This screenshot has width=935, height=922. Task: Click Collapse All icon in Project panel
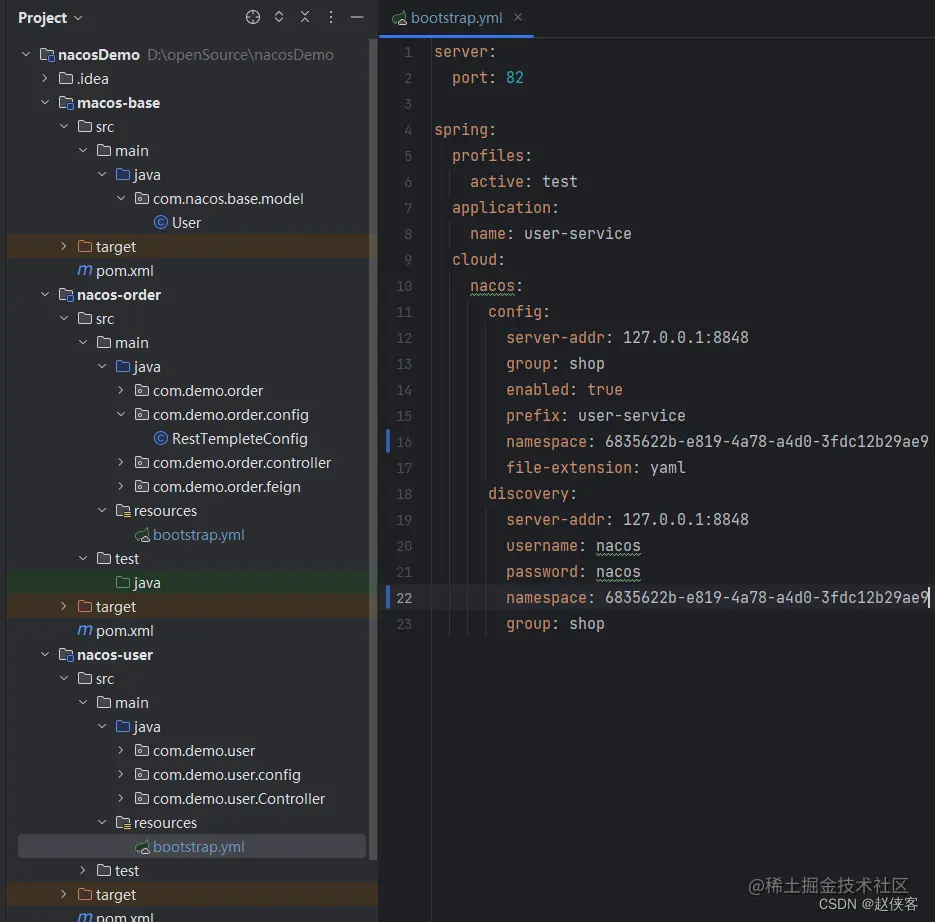pyautogui.click(x=305, y=17)
